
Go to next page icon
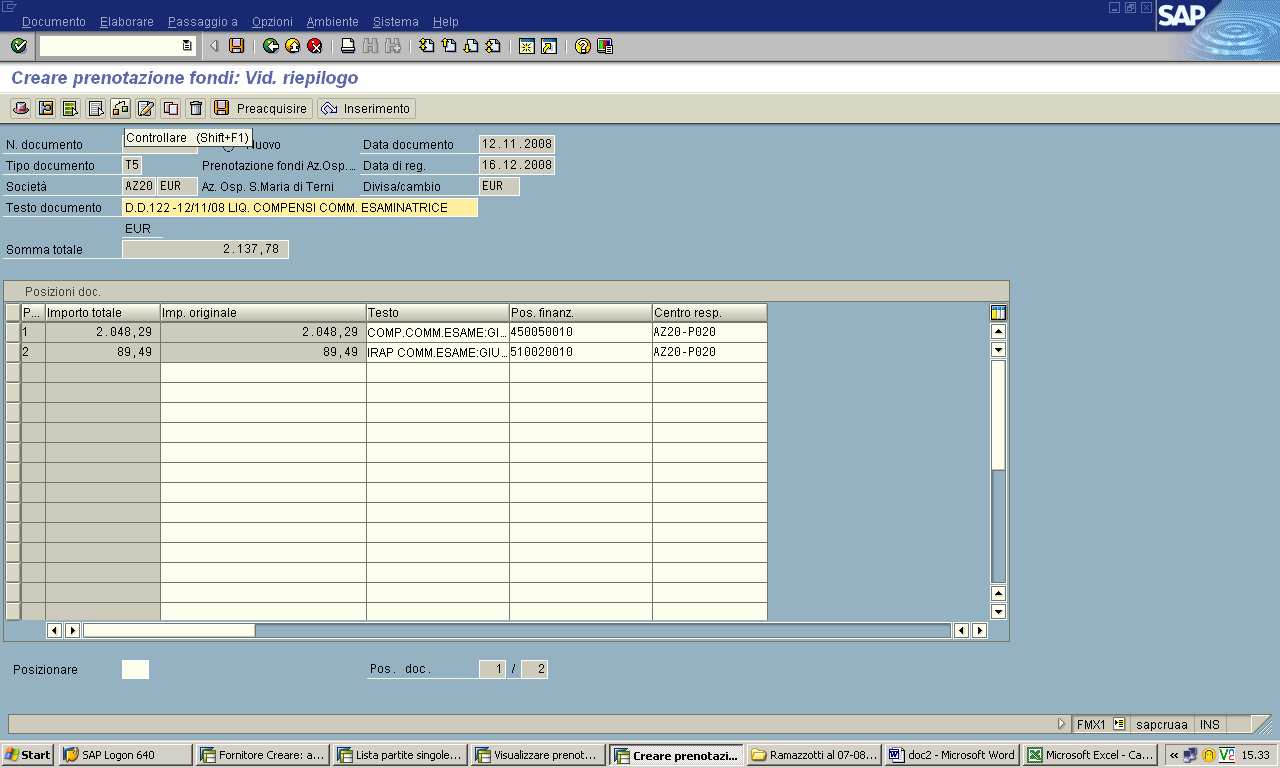click(471, 46)
